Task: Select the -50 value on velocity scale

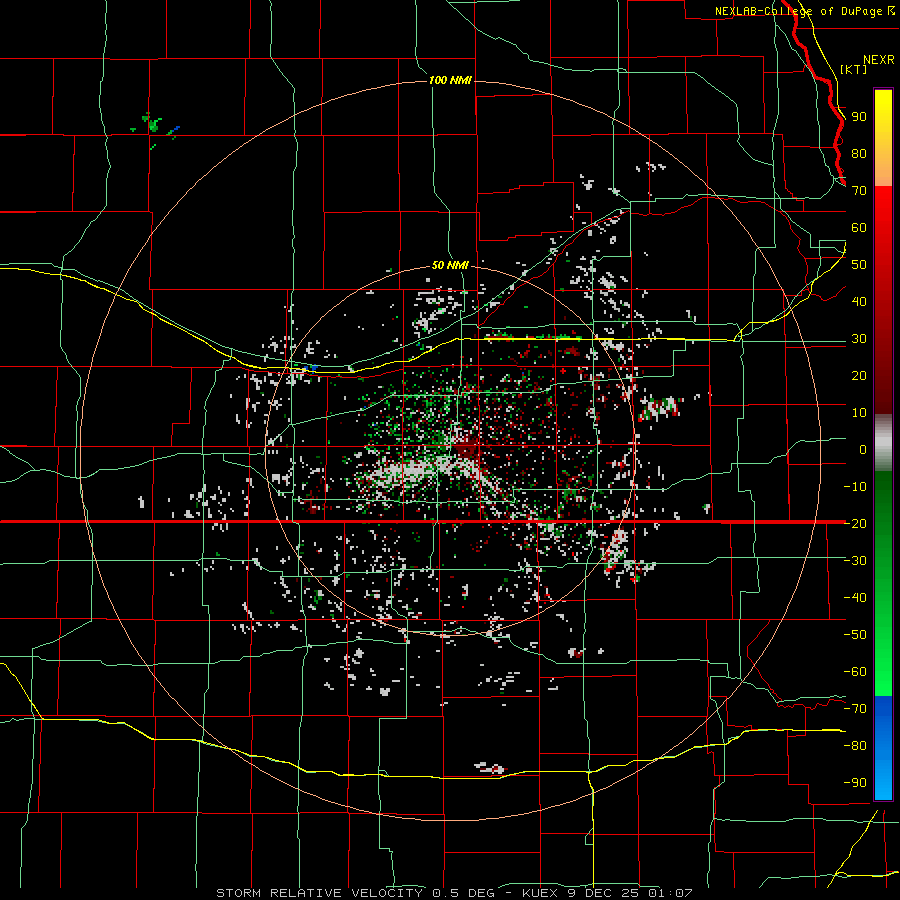Action: (x=855, y=635)
